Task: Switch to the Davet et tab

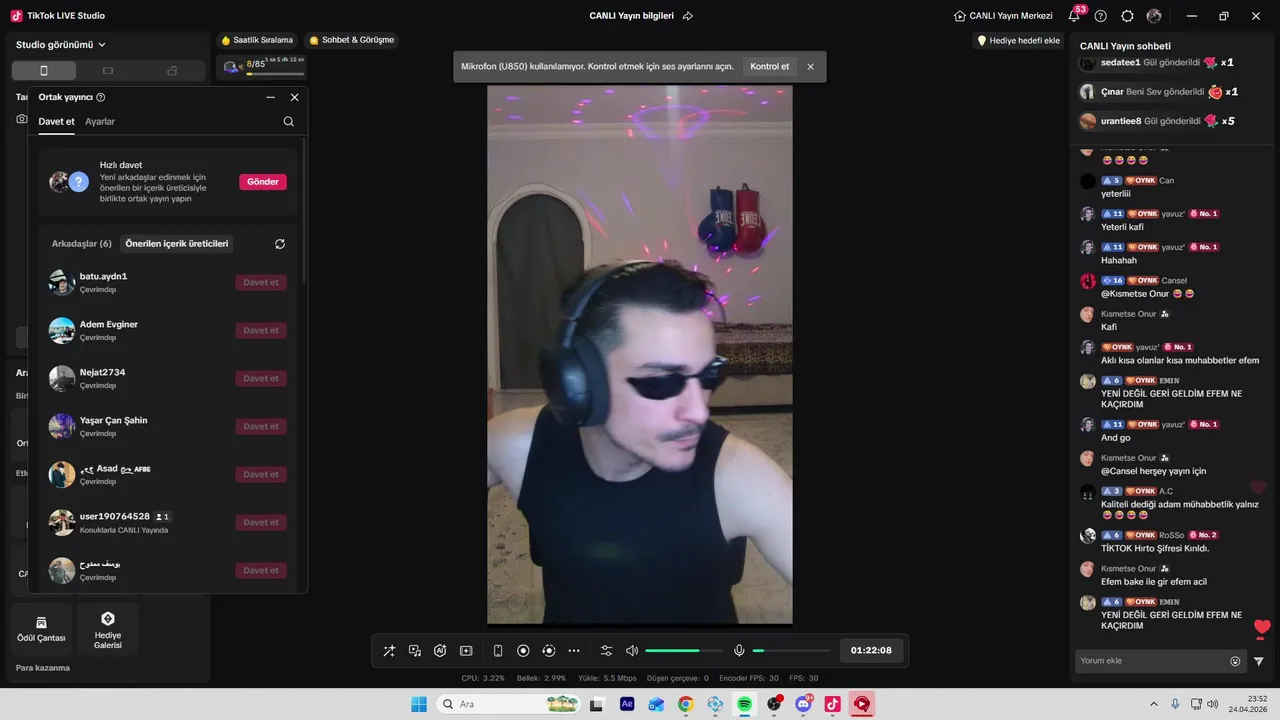Action: 56,121
